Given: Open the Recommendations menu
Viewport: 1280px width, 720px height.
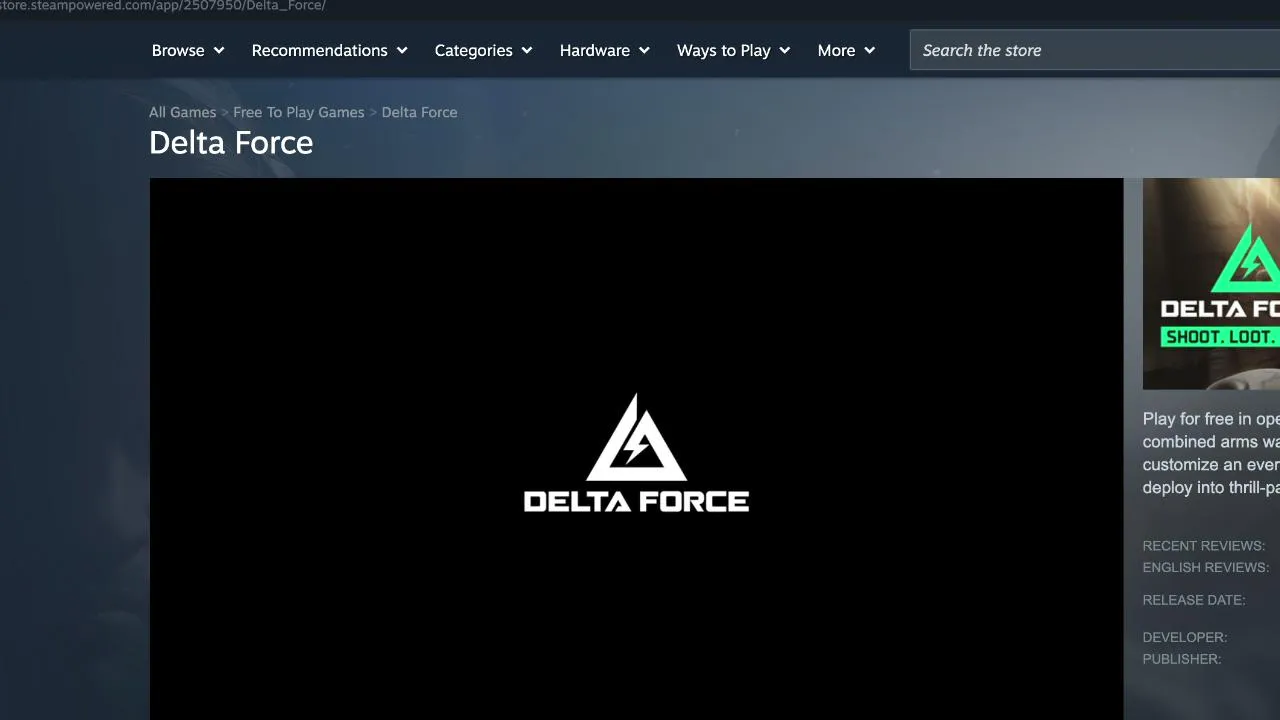Looking at the screenshot, I should [x=330, y=50].
